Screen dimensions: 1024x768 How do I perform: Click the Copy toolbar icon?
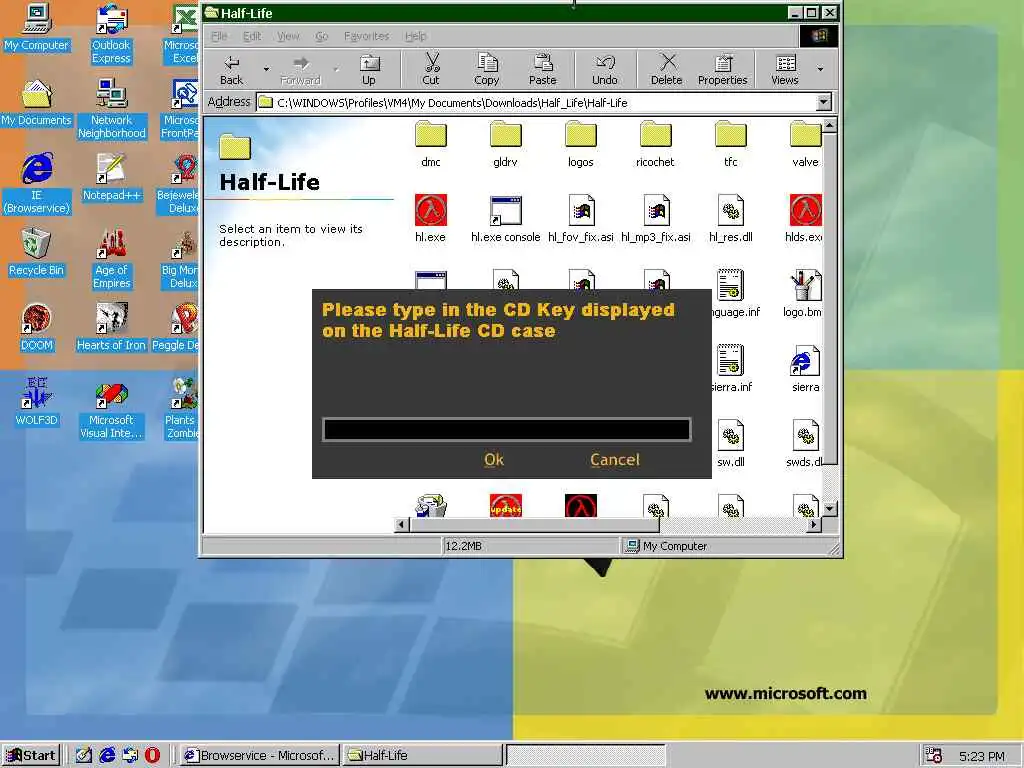pos(487,71)
